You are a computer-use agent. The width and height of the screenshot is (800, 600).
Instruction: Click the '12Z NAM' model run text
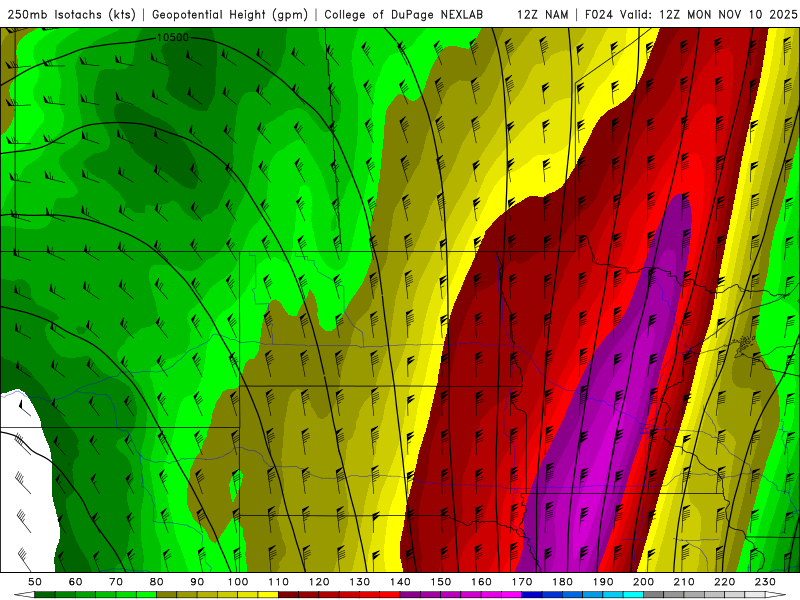(x=543, y=15)
